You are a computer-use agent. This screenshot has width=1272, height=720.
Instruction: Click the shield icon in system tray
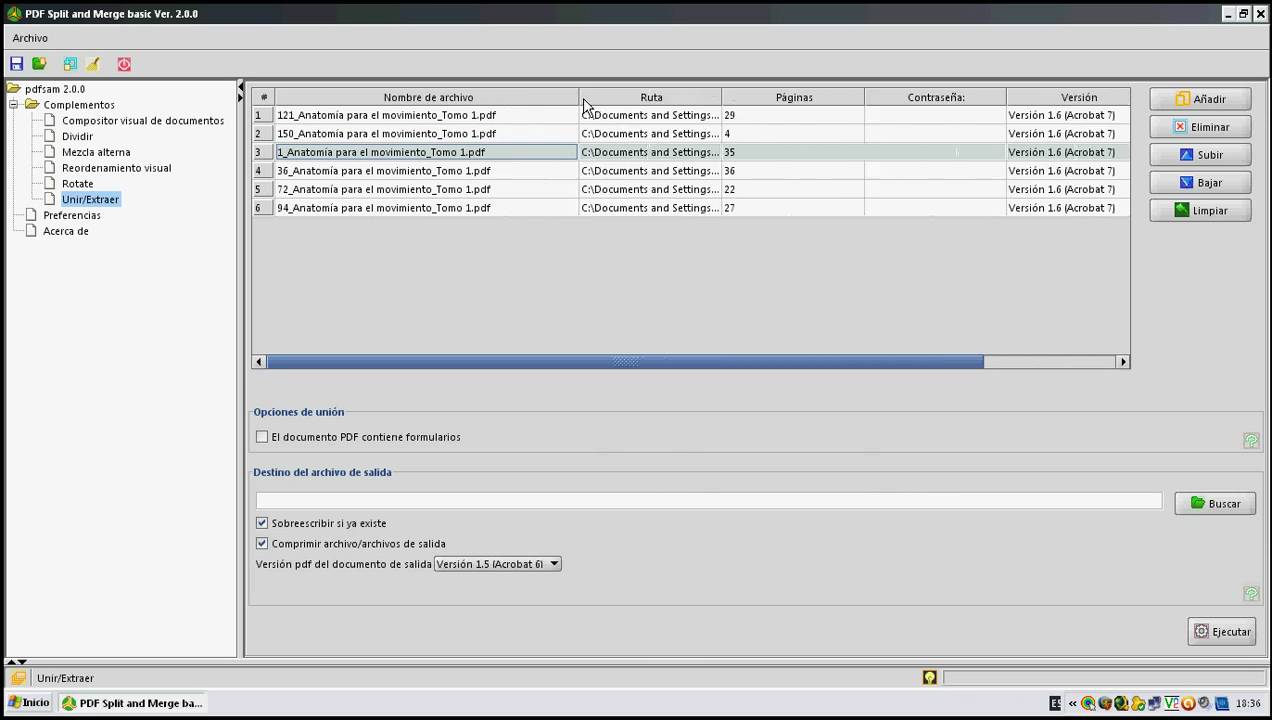[1105, 703]
